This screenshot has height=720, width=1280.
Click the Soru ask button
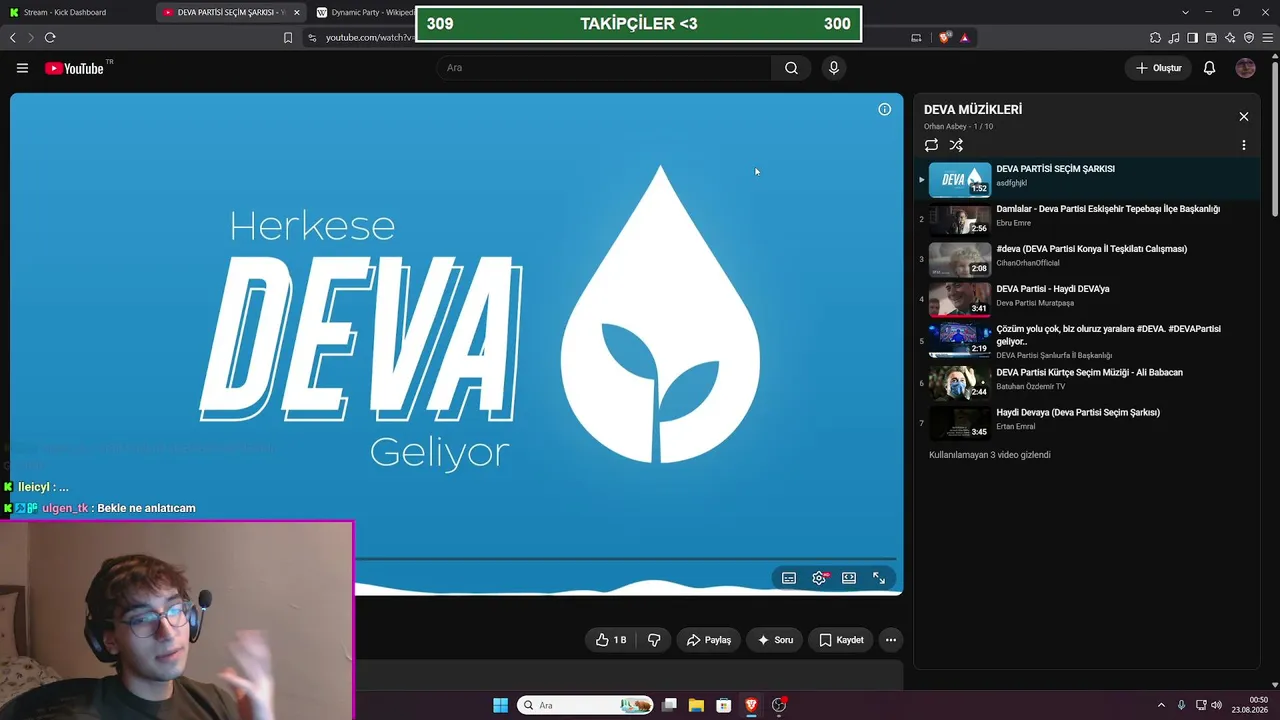click(x=775, y=640)
